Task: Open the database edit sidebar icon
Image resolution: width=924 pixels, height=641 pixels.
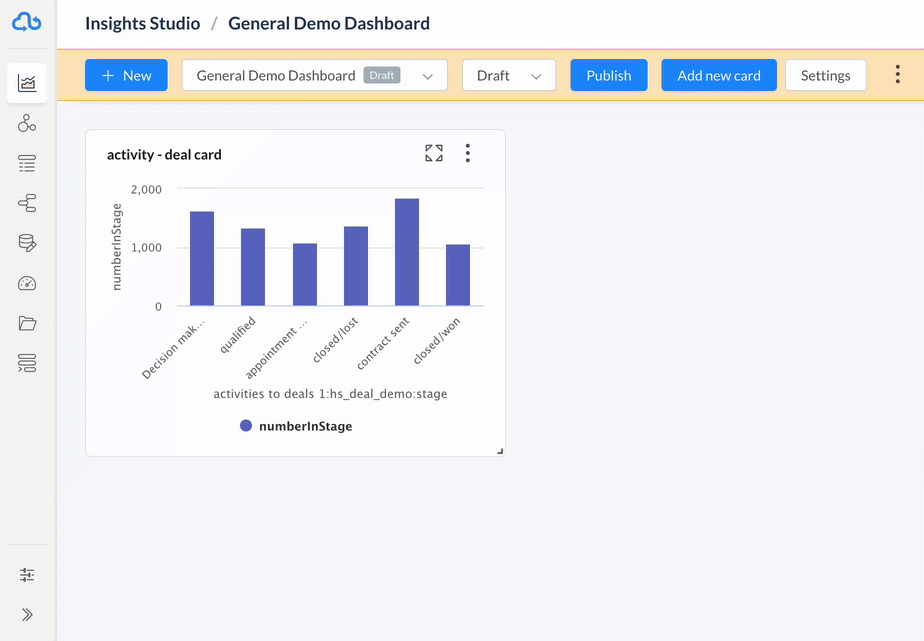Action: click(27, 243)
